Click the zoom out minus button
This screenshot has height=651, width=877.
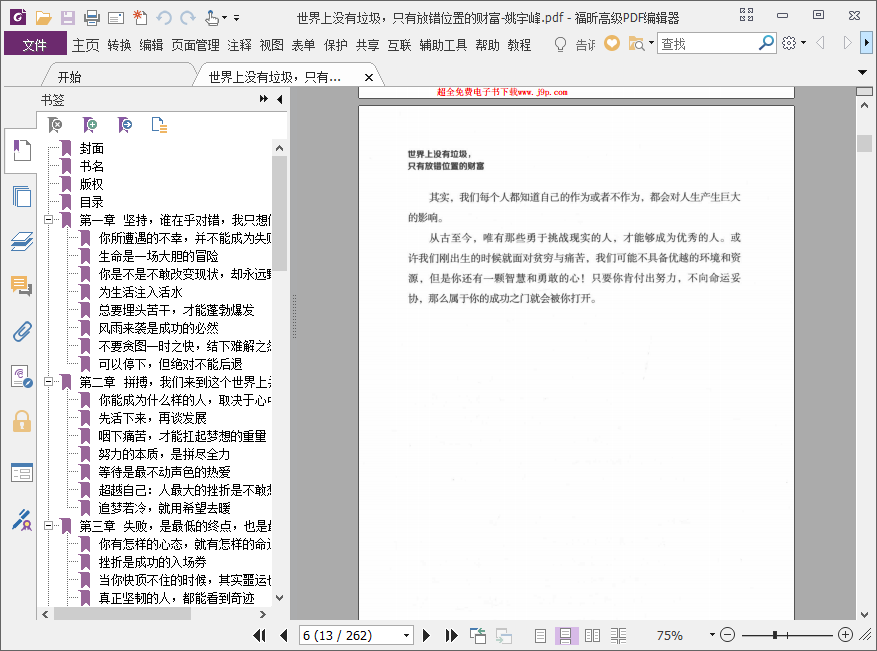727,635
